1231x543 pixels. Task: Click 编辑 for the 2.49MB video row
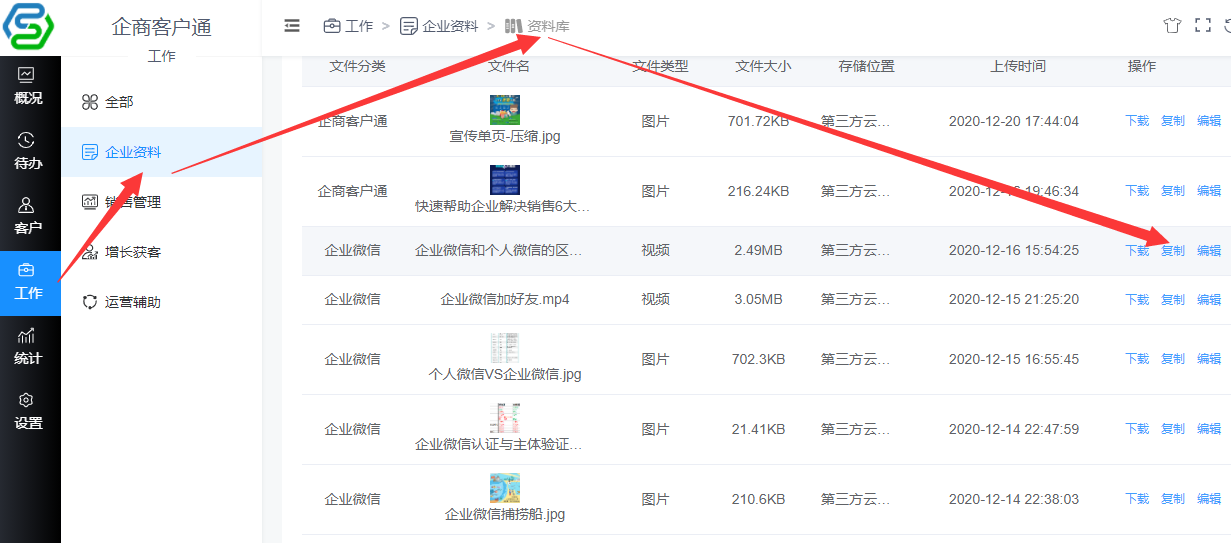[1209, 251]
